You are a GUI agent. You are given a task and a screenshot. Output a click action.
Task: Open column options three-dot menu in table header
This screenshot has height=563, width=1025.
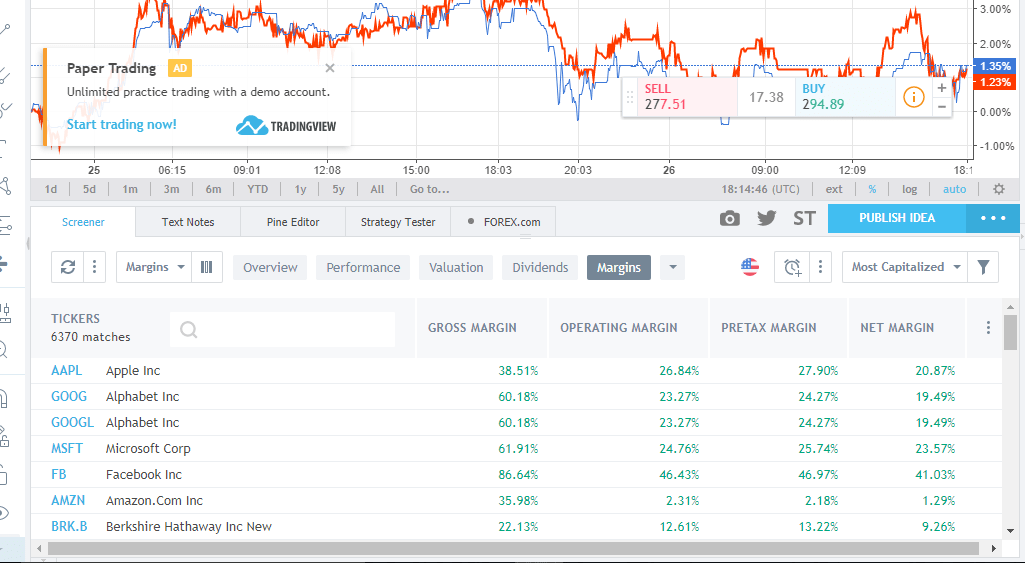point(988,327)
